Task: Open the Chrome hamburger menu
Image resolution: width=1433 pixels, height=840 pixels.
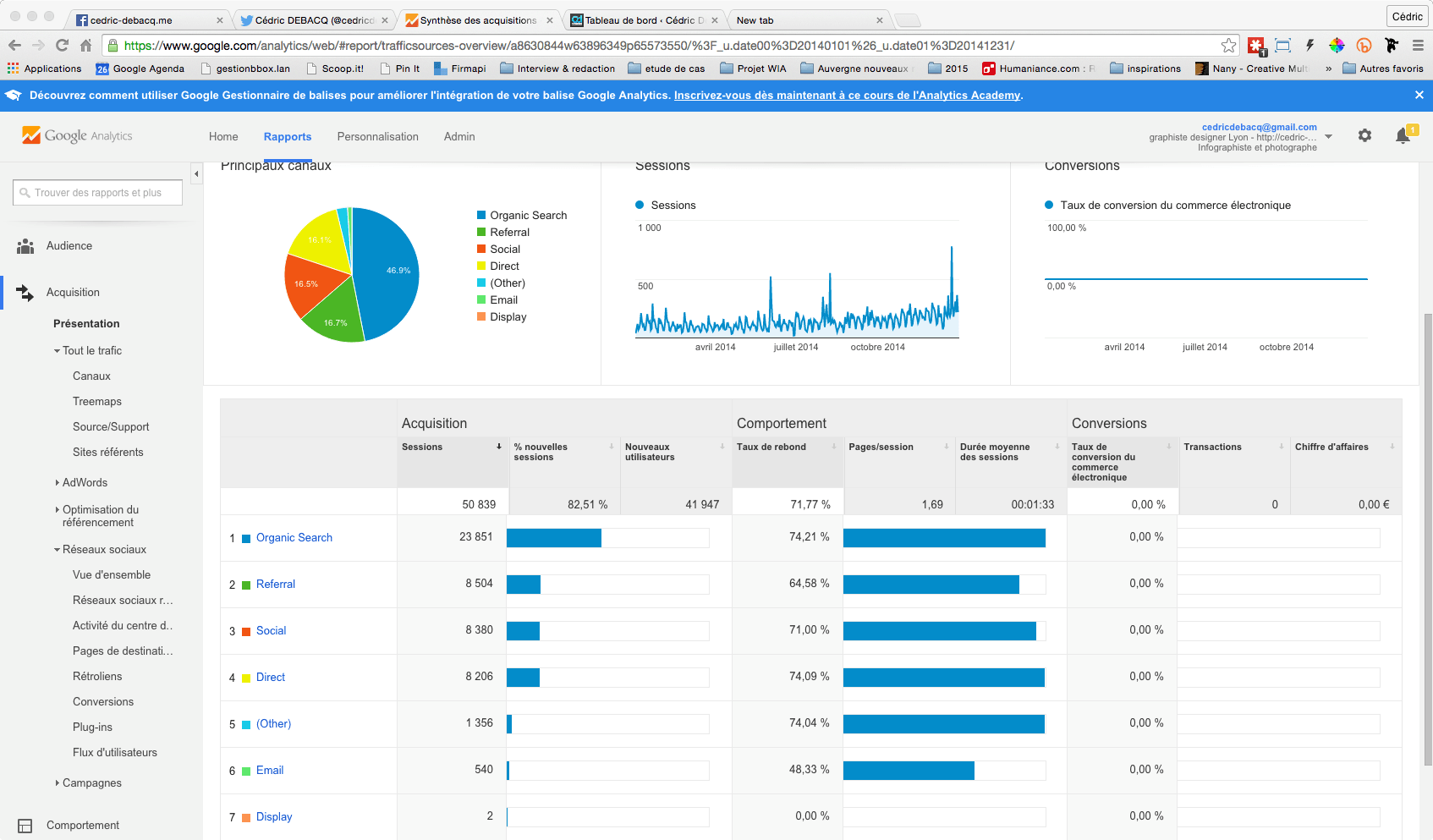Action: (x=1418, y=46)
